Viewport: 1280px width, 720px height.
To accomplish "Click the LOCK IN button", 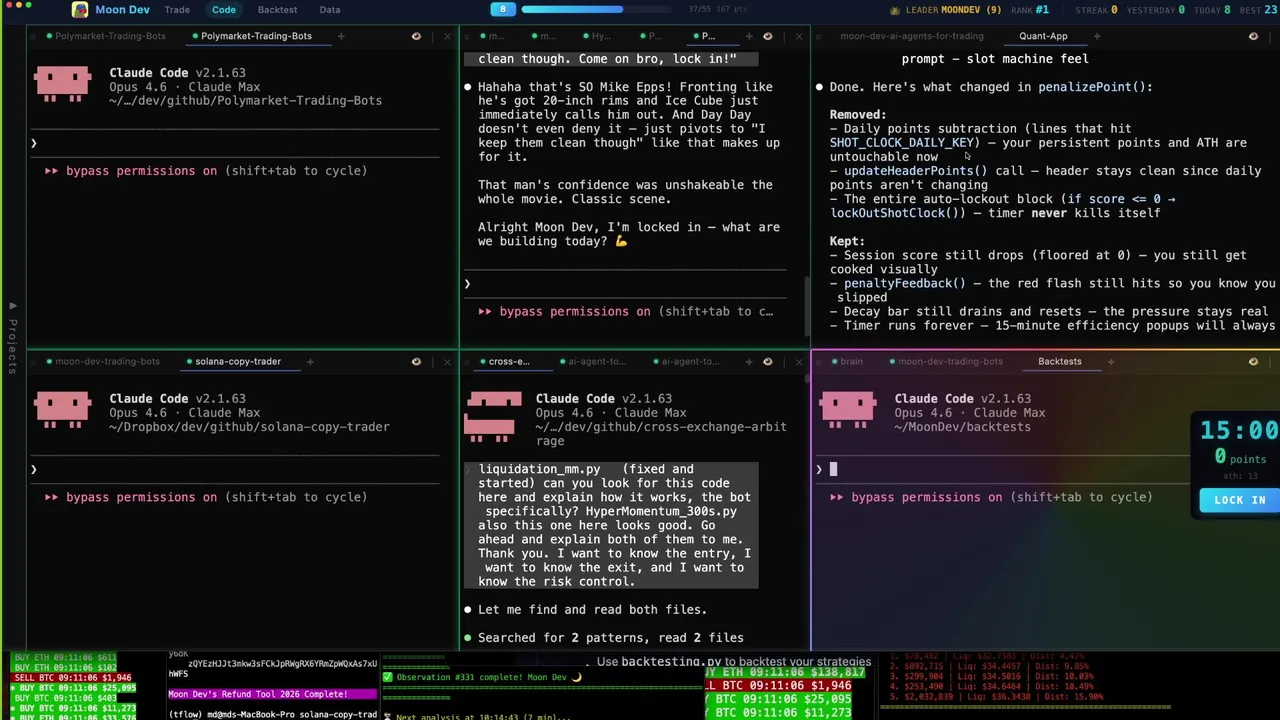I will coord(1239,500).
